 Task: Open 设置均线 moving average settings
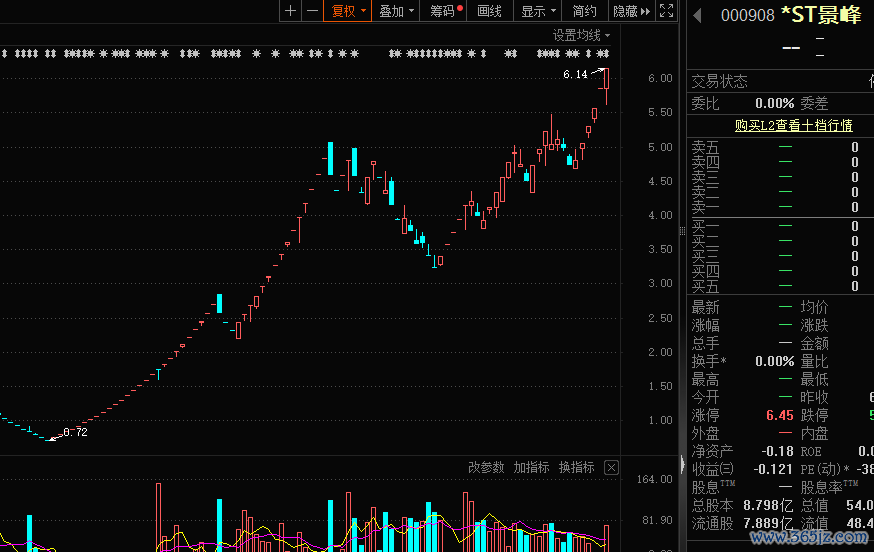pyautogui.click(x=581, y=35)
